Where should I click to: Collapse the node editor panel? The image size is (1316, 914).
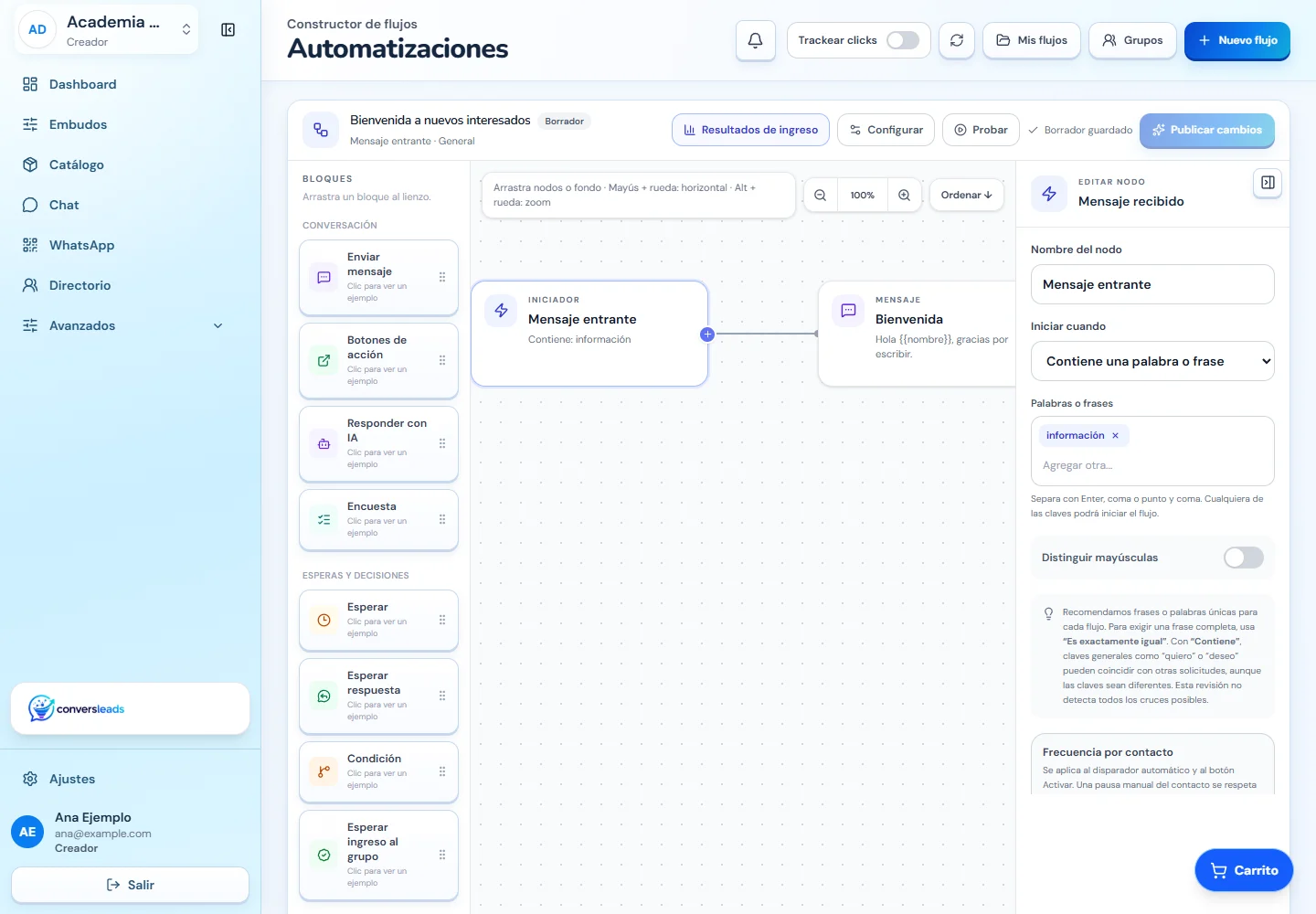click(x=1268, y=183)
